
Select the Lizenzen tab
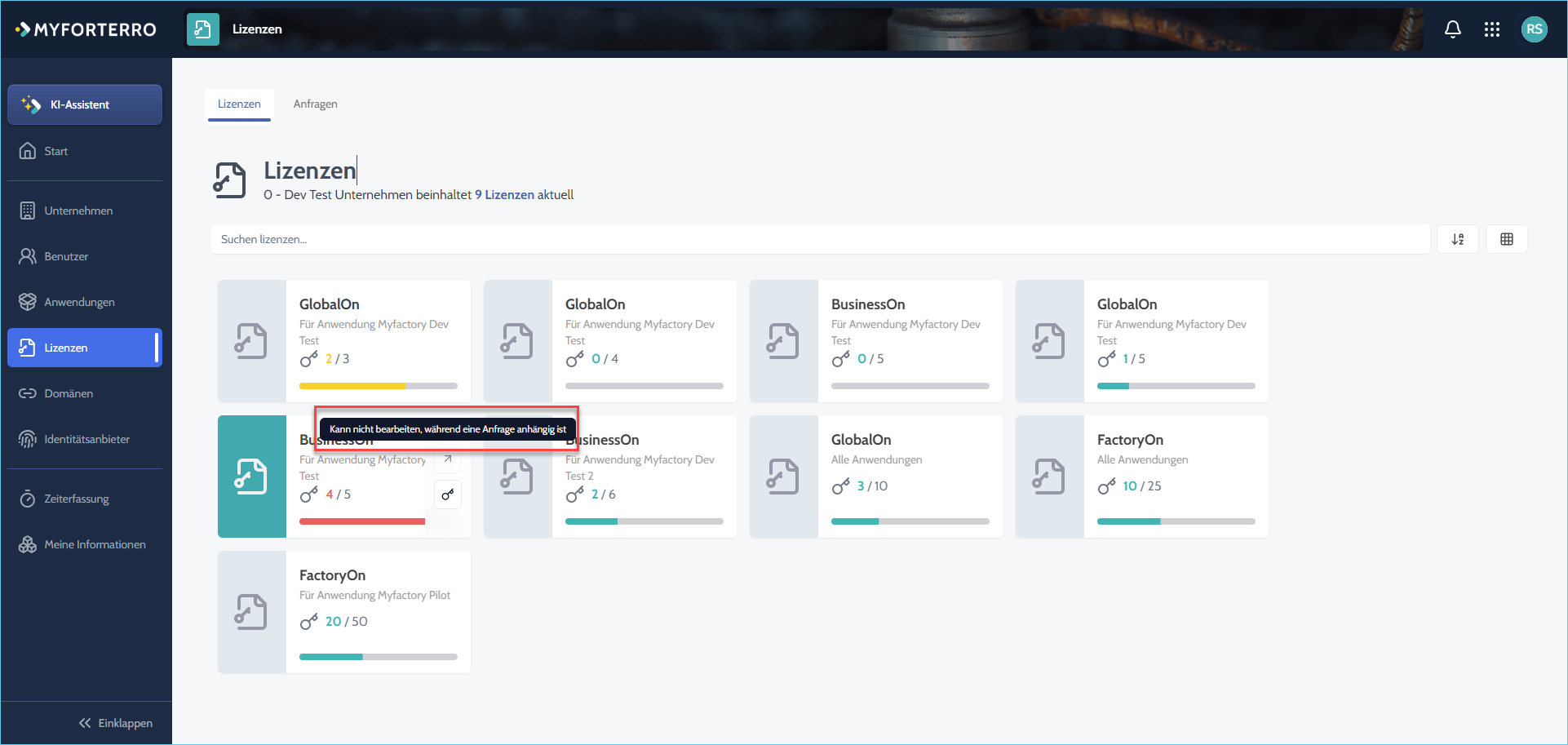pyautogui.click(x=239, y=104)
